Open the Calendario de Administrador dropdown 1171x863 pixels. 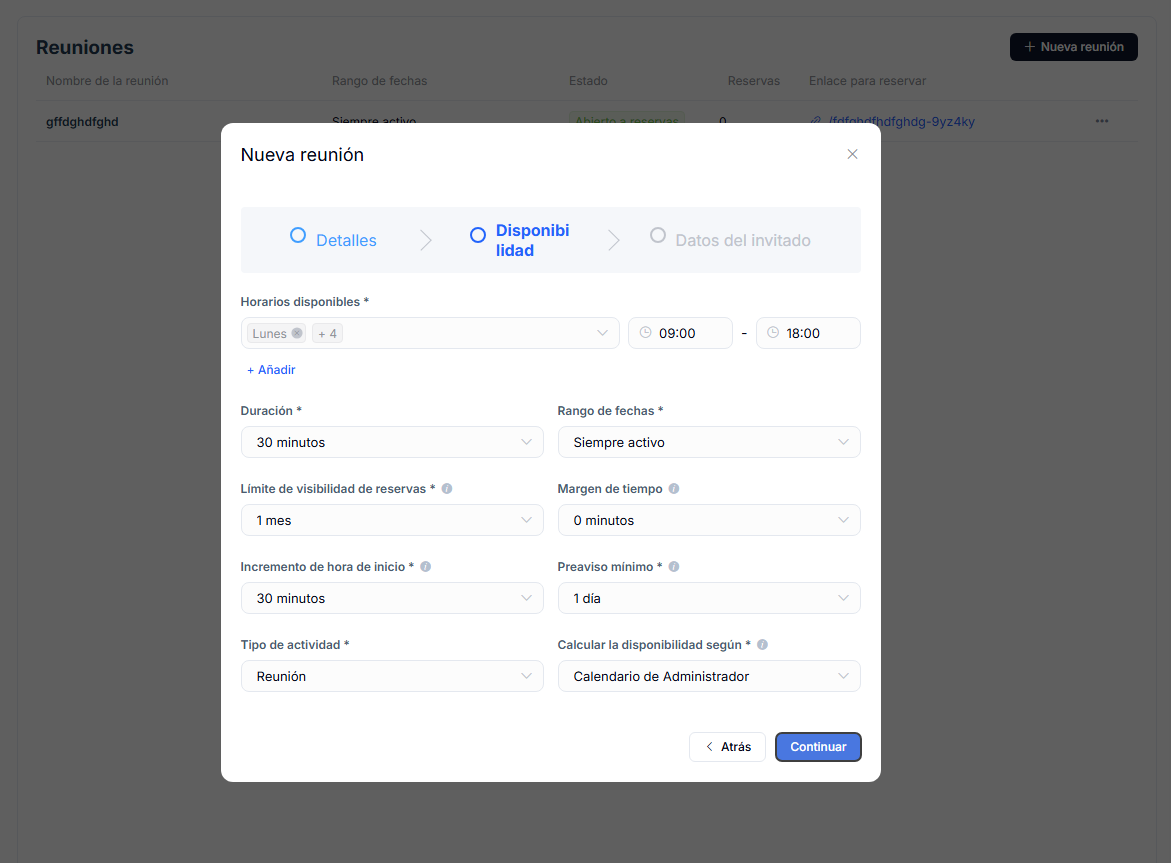[x=709, y=676]
